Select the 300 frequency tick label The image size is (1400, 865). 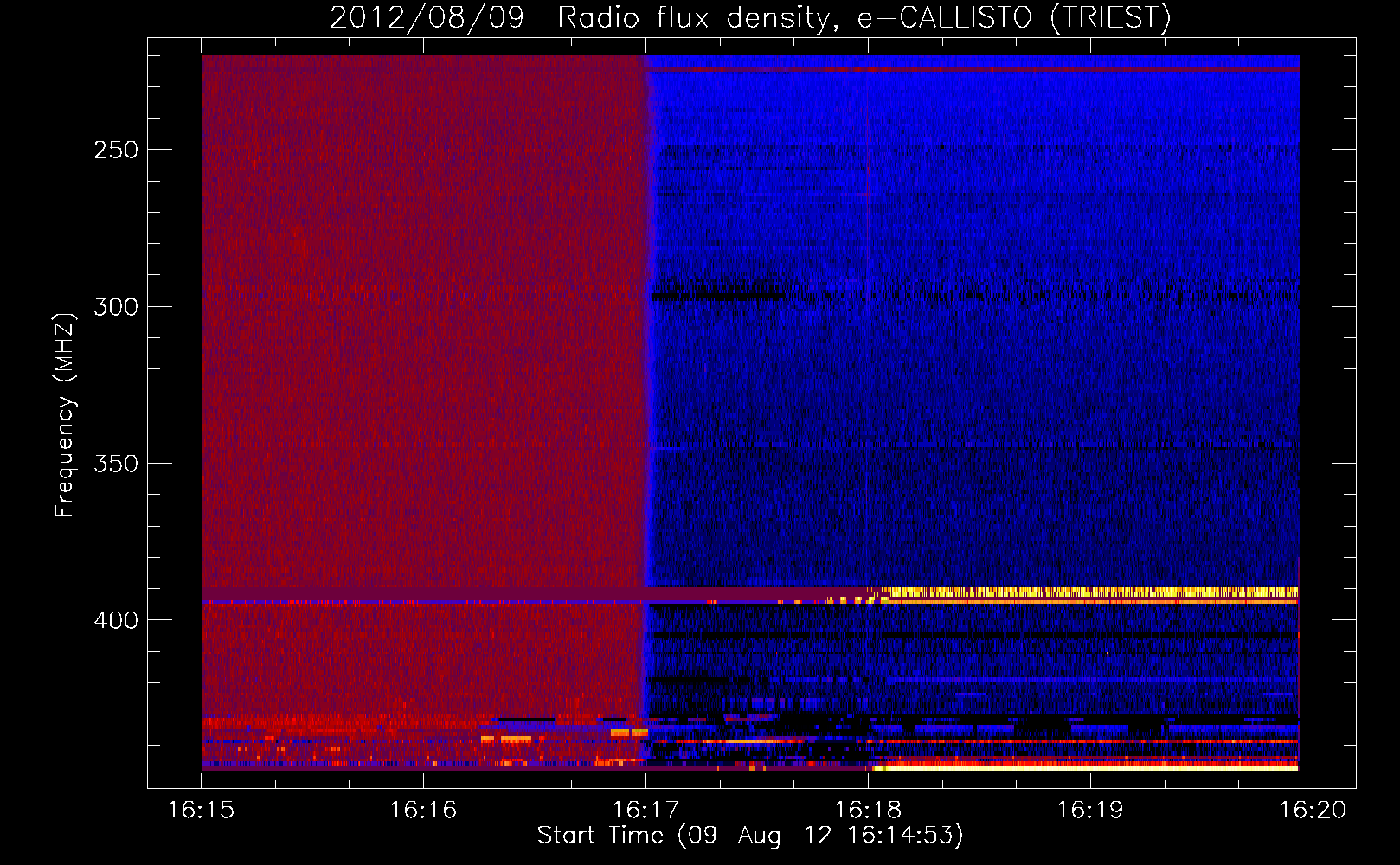(115, 307)
